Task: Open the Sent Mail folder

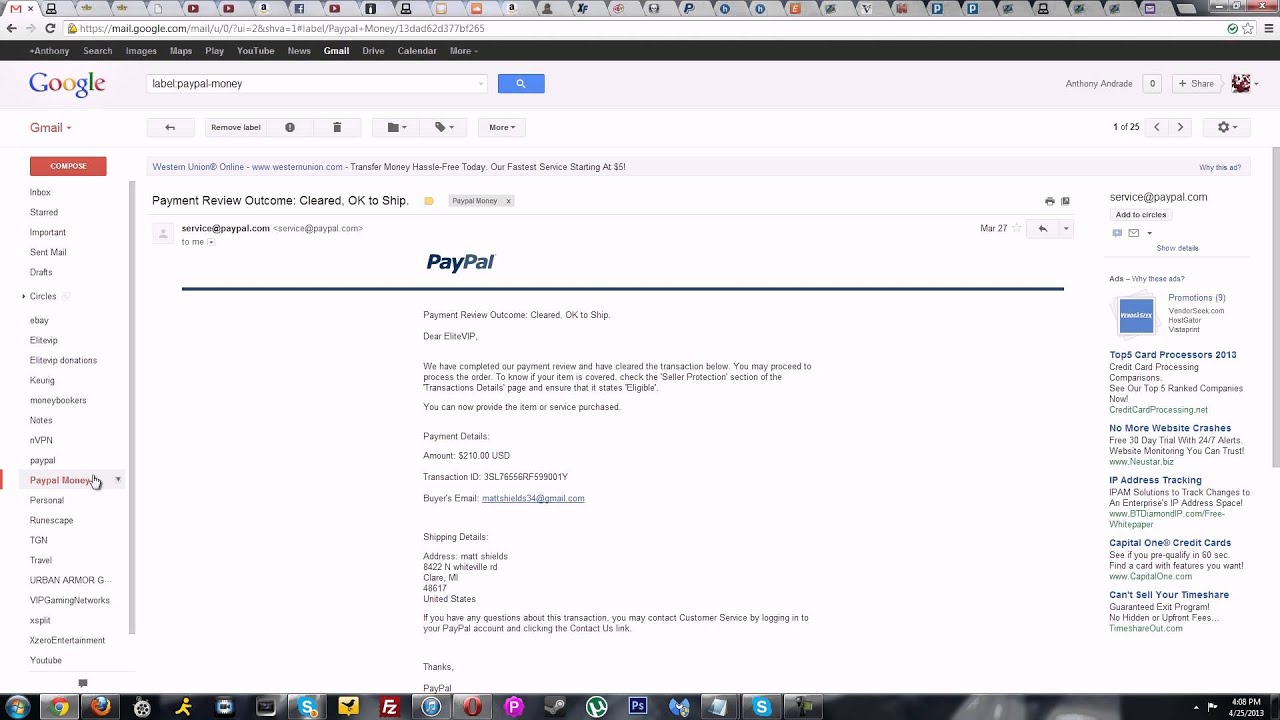Action: [x=48, y=252]
